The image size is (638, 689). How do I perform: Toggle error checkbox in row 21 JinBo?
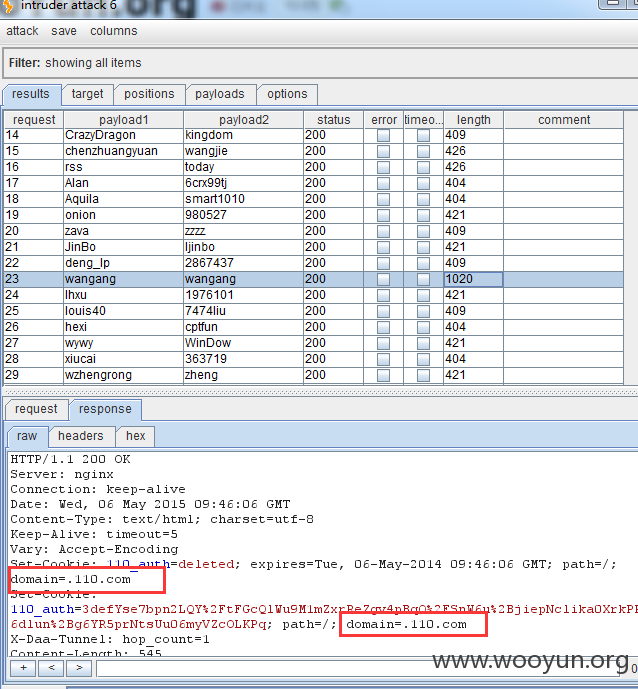[x=384, y=247]
